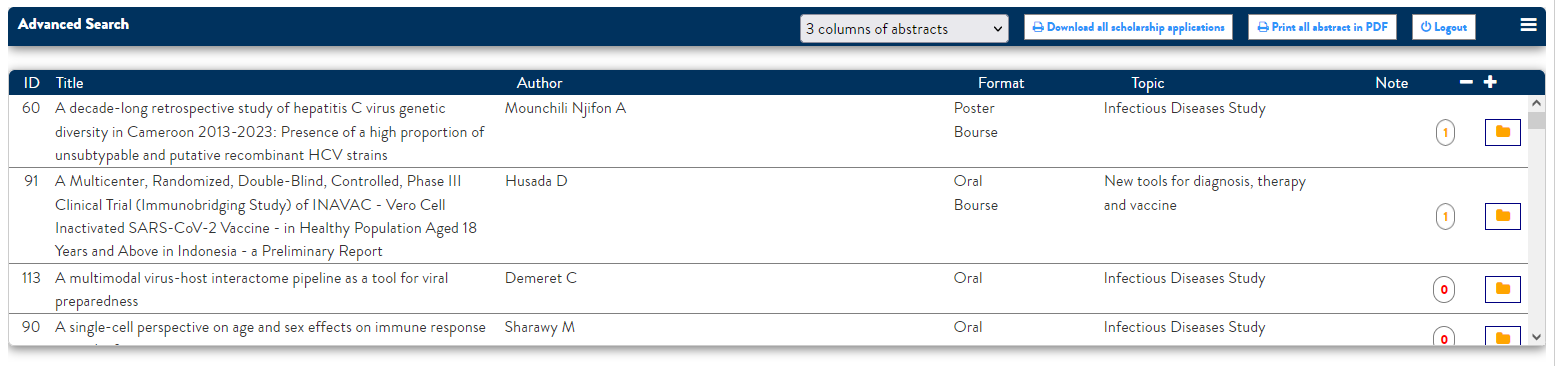
Task: Sort by the Topic column header
Action: [x=1148, y=83]
